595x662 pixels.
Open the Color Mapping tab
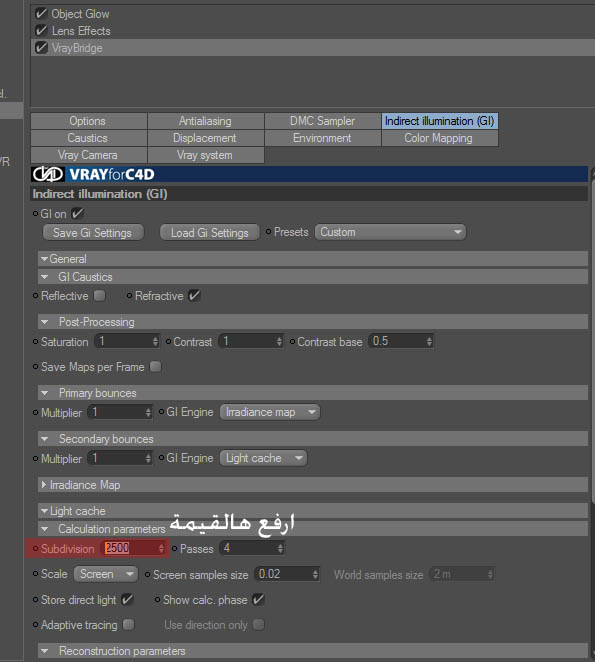click(x=440, y=138)
